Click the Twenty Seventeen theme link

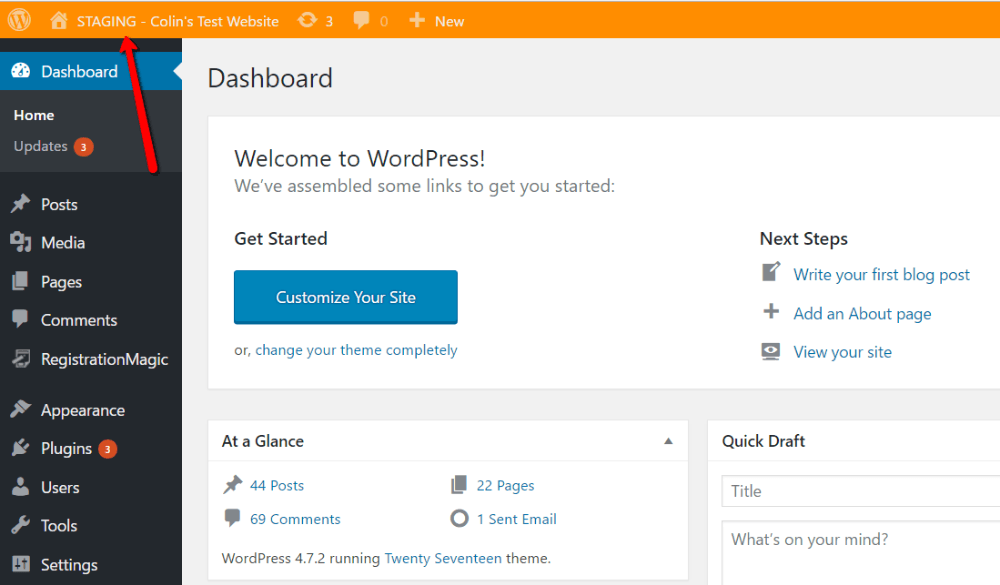pos(443,558)
